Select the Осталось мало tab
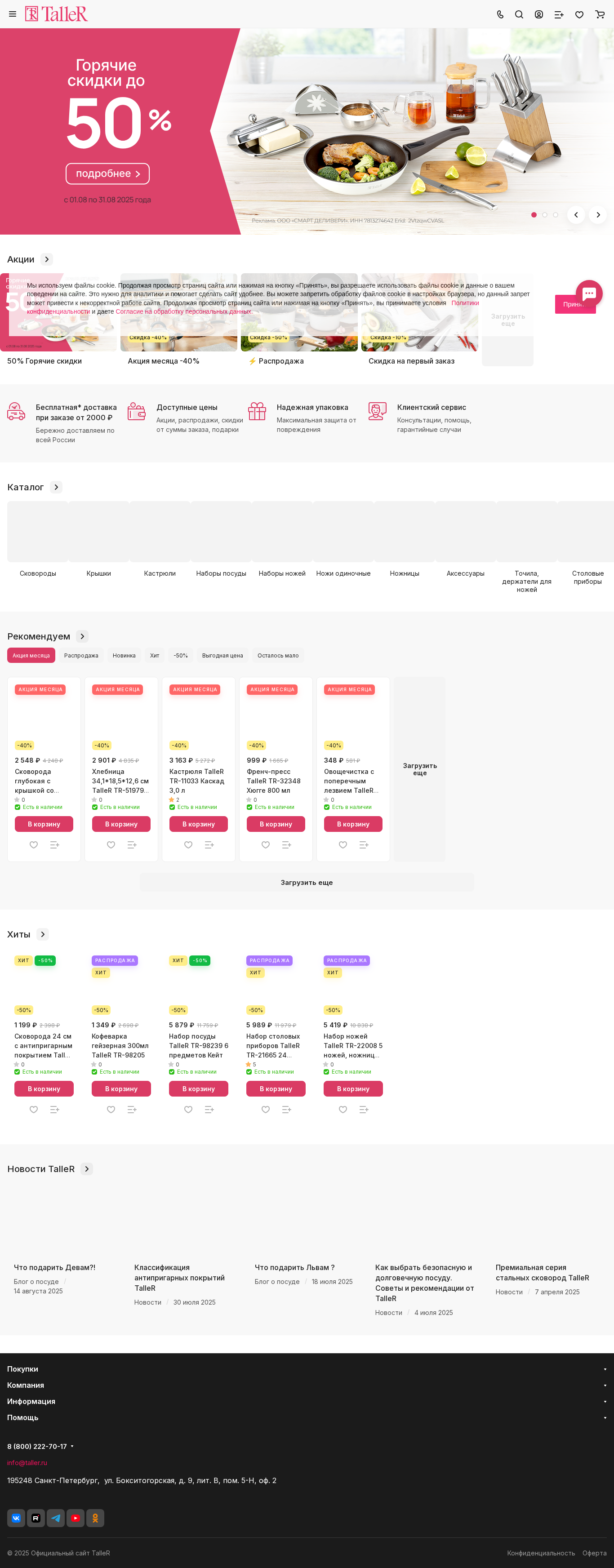614x1568 pixels. pos(278,656)
